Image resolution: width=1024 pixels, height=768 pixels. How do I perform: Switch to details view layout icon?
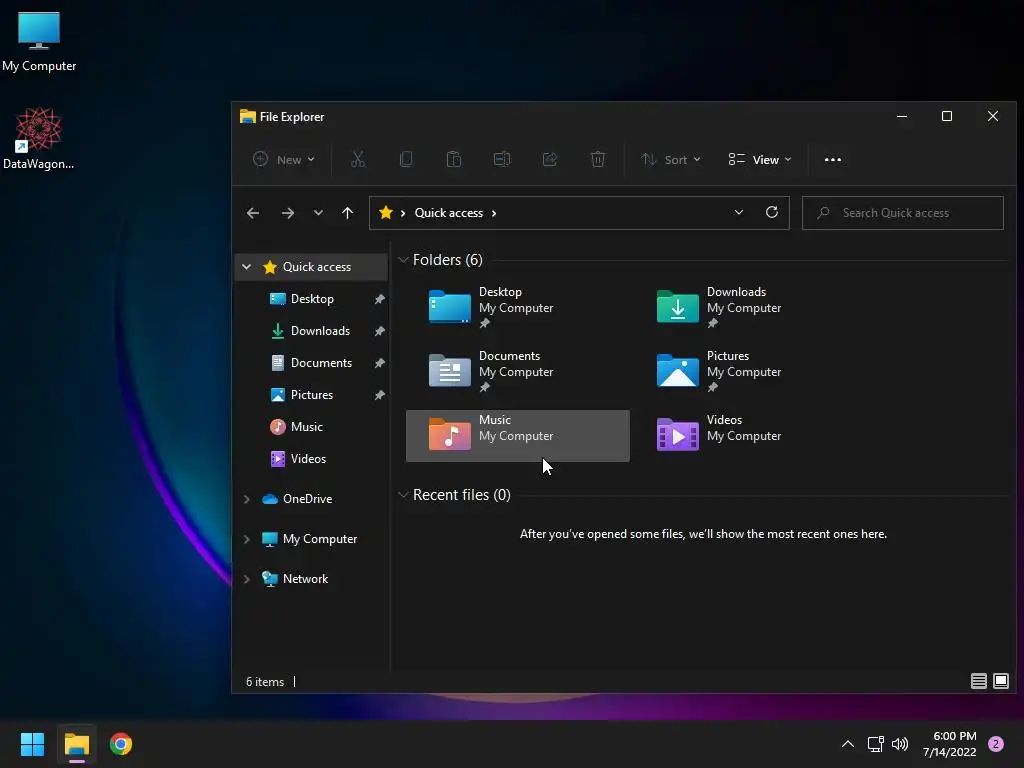978,681
